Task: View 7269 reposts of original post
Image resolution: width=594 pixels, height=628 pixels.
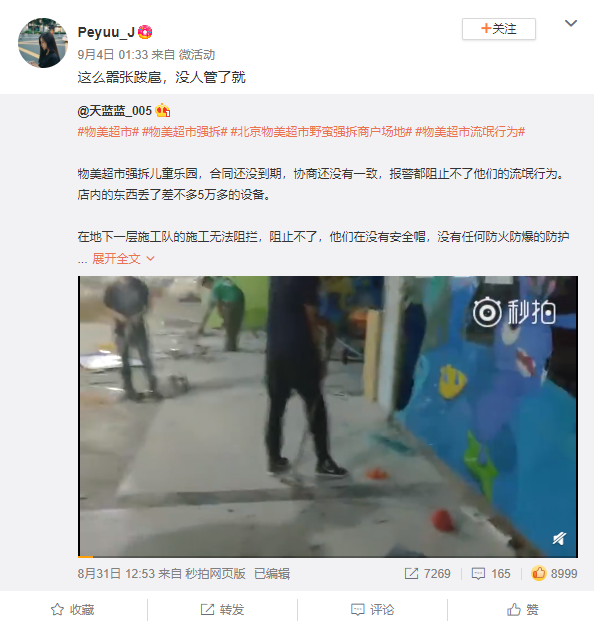Action: (427, 574)
